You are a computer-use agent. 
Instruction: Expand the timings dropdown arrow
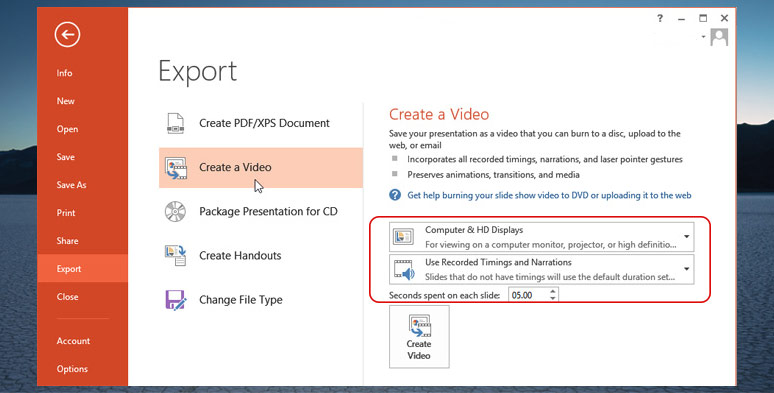tap(687, 269)
